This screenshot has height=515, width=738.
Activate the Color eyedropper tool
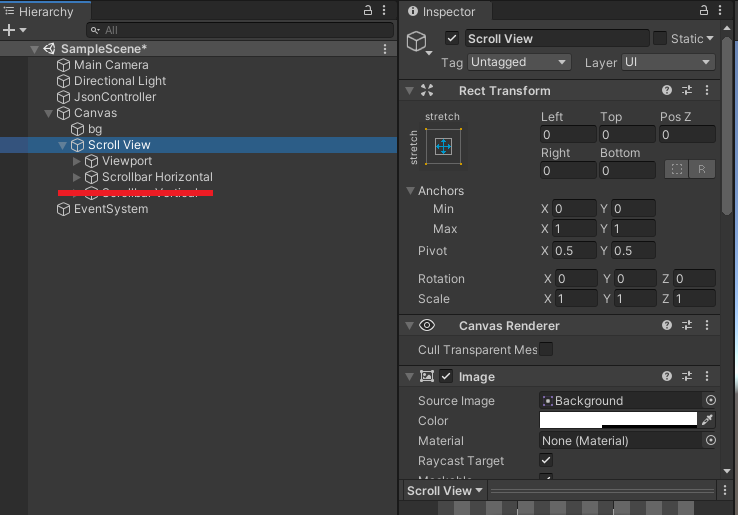(x=707, y=420)
